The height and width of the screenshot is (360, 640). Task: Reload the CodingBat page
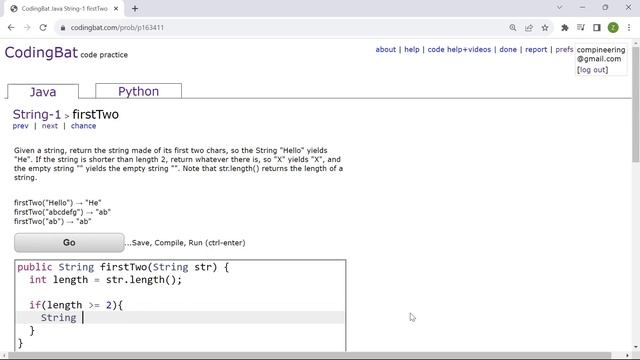tap(43, 28)
